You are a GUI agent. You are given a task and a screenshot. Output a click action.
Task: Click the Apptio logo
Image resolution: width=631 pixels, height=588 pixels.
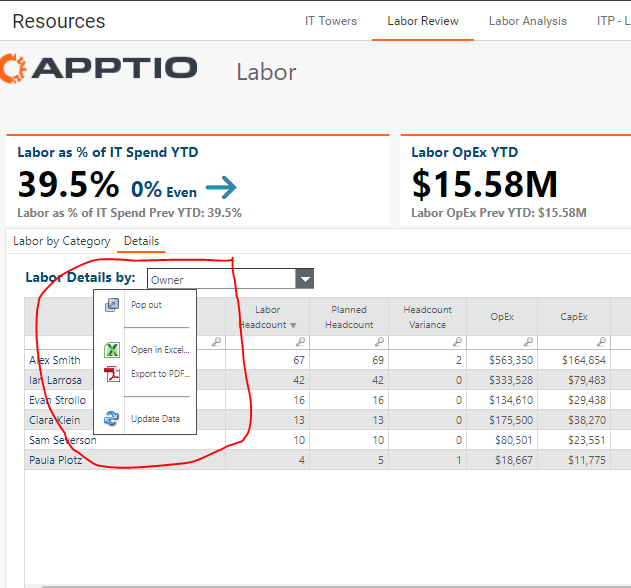point(99,68)
